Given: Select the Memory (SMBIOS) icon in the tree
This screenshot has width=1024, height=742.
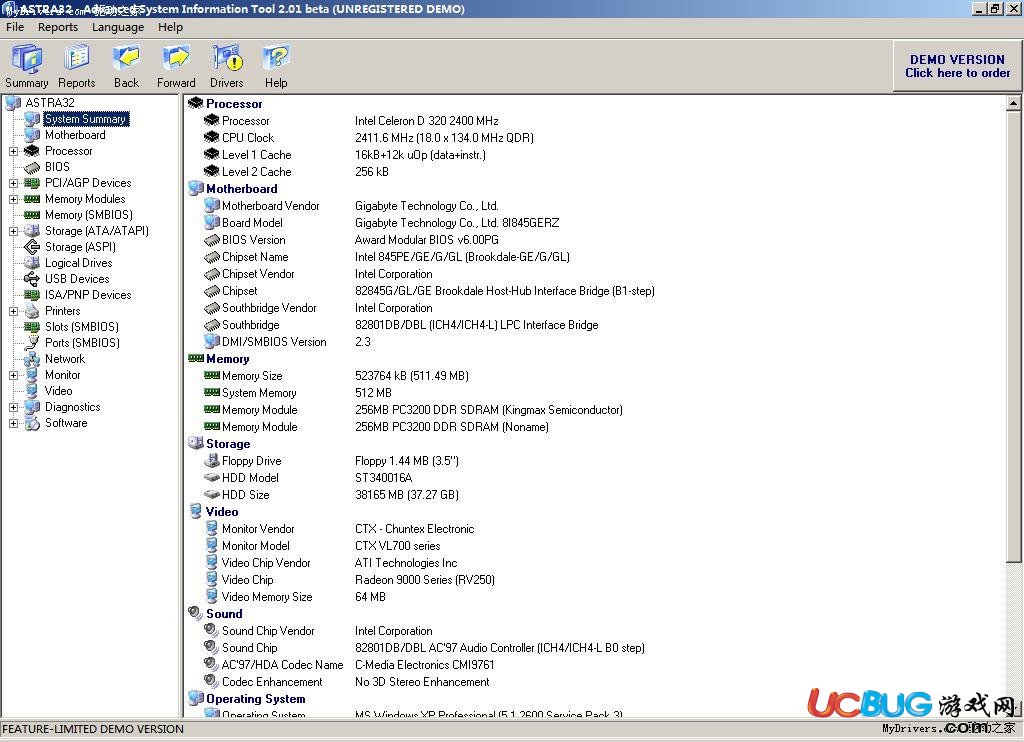Looking at the screenshot, I should 32,215.
